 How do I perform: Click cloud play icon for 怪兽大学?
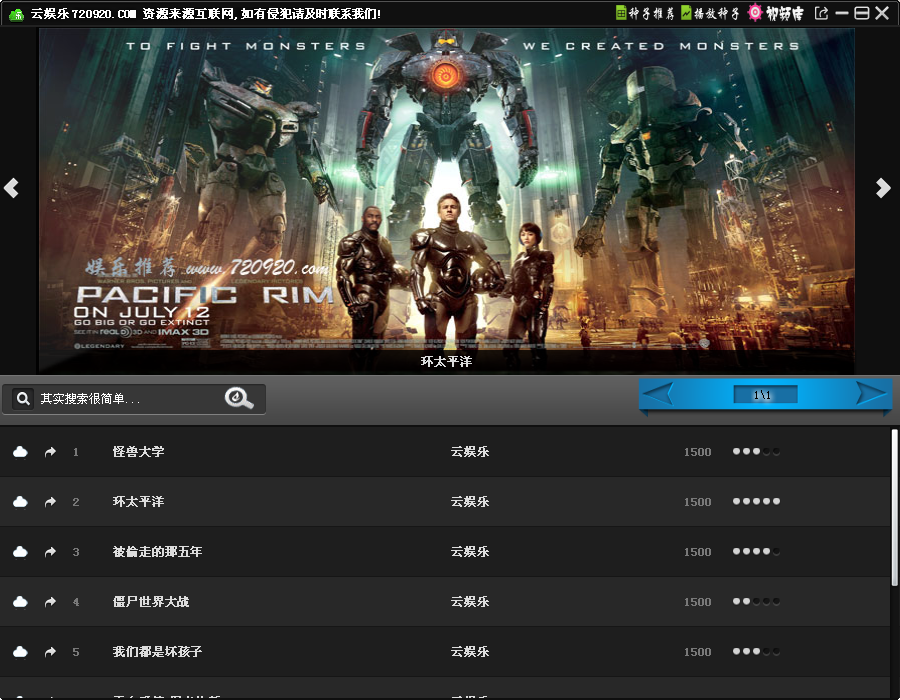[x=20, y=452]
